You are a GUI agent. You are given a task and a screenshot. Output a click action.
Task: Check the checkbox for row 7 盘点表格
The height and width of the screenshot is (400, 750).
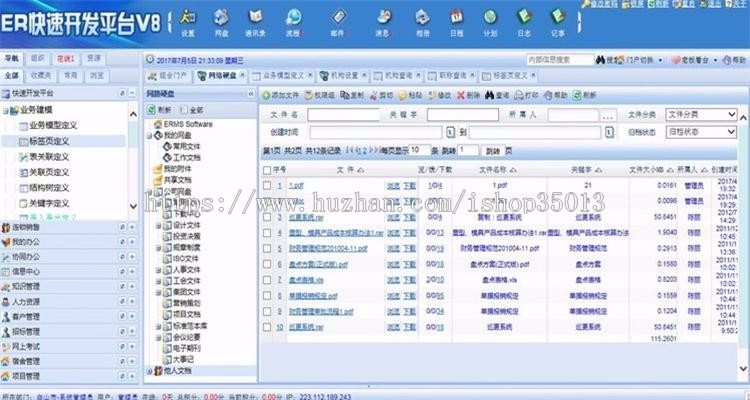267,280
